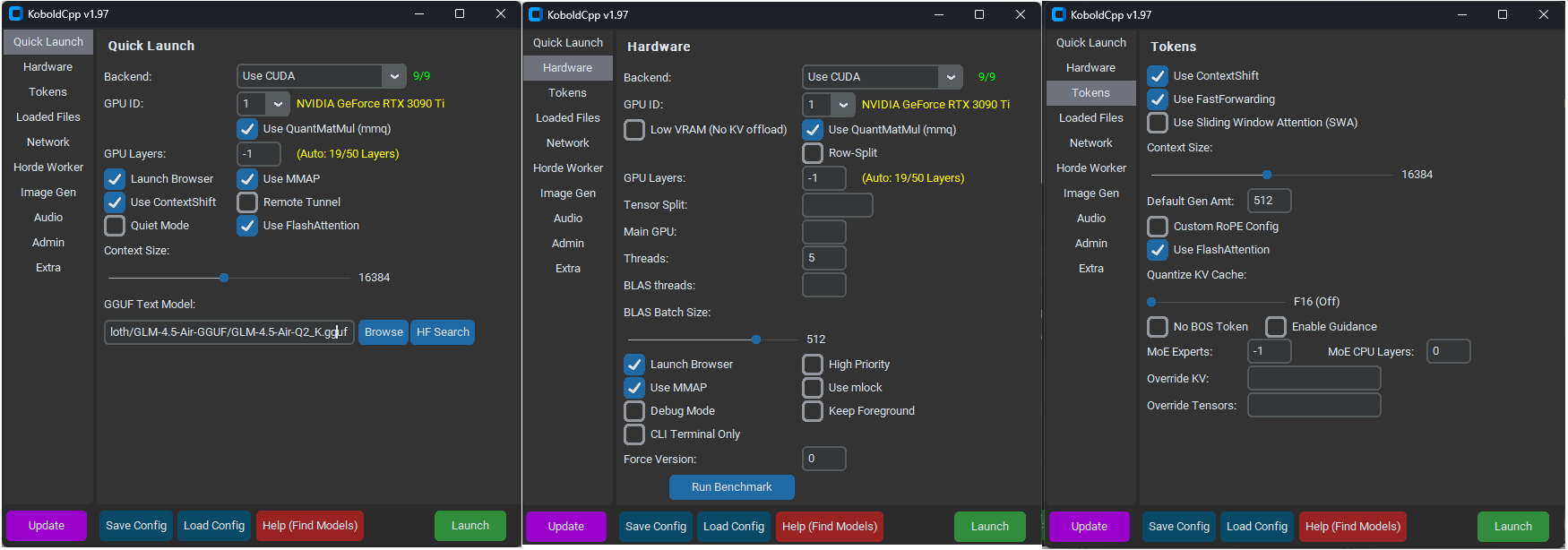1568x550 pixels.
Task: Toggle Use FlashAttention in Quick Launch window
Action: pos(247,226)
